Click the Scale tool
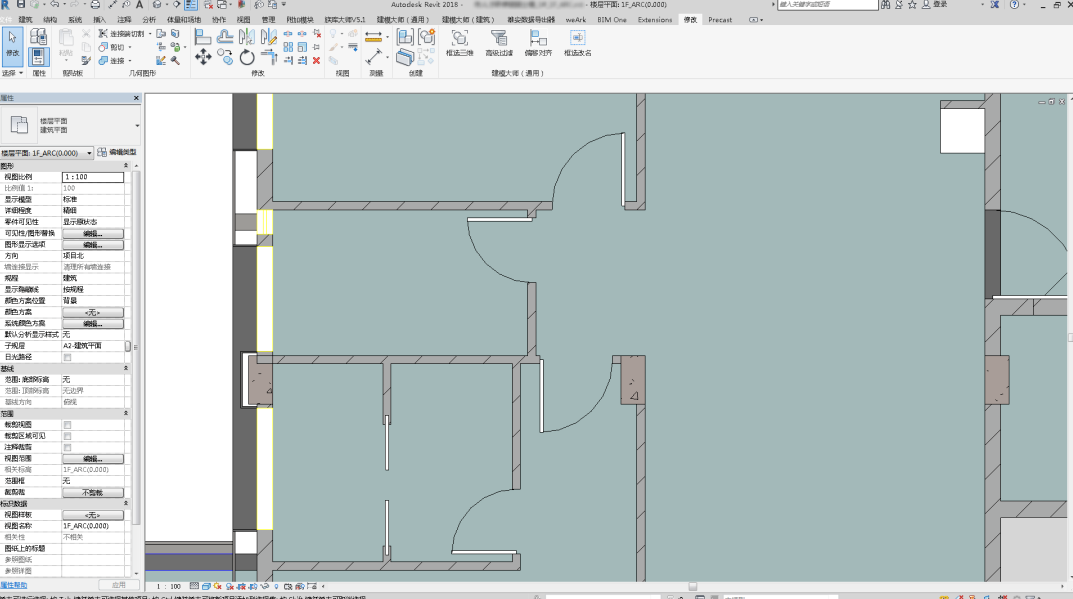Screen dimensions: 1073x599 (302, 47)
